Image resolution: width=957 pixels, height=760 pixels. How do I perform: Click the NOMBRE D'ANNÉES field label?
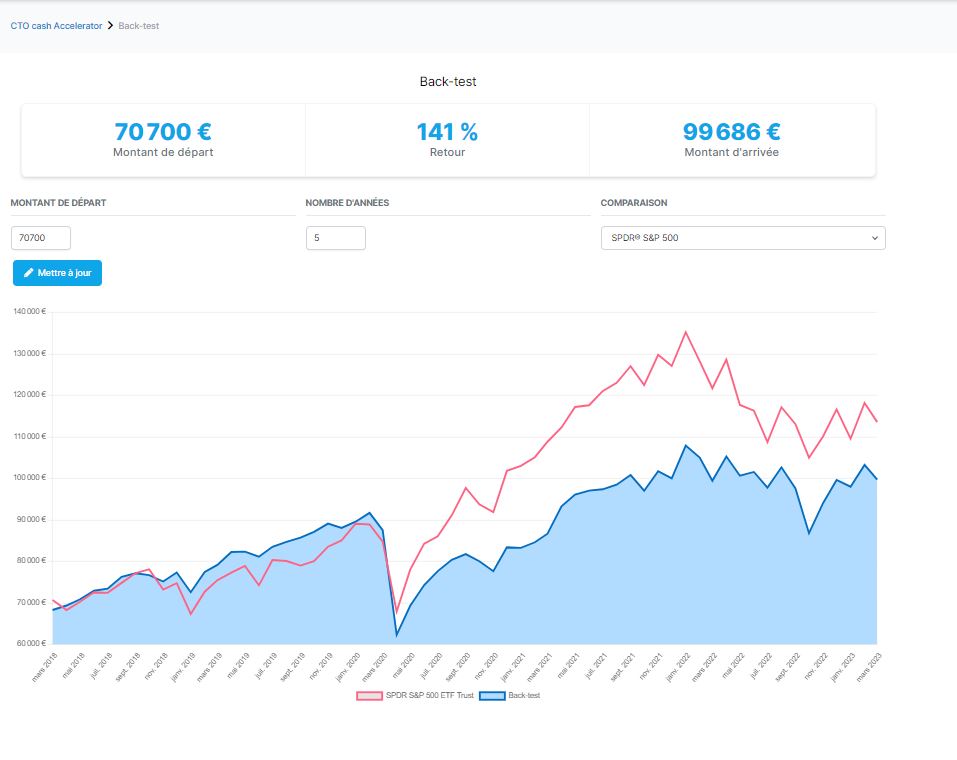coord(347,203)
